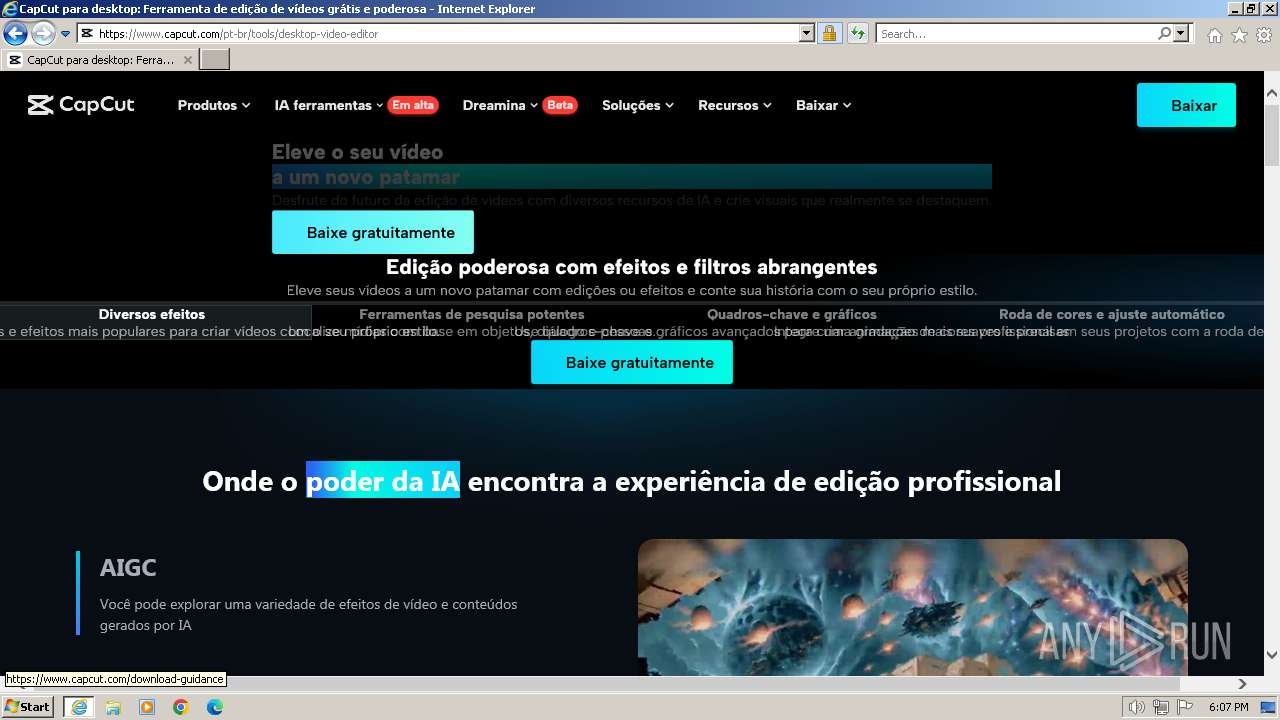The image size is (1280, 720).
Task: Click the highlighted 'poder da IA' text
Action: point(383,481)
